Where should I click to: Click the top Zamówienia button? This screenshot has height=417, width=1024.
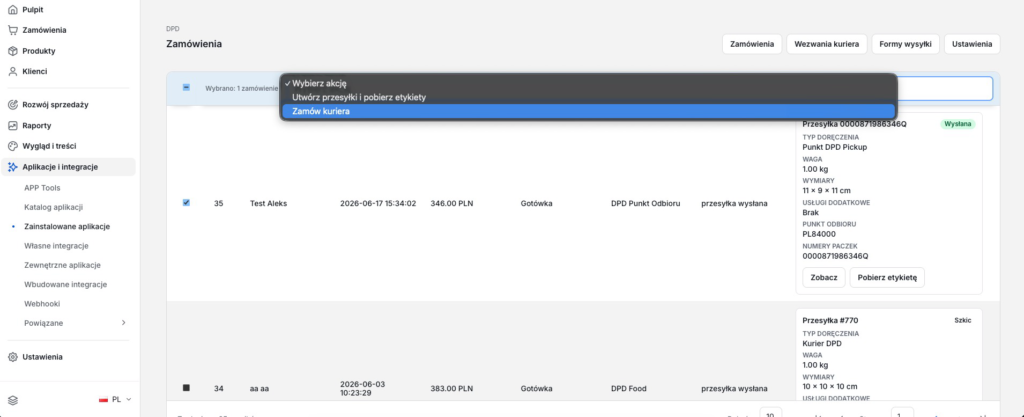point(752,44)
